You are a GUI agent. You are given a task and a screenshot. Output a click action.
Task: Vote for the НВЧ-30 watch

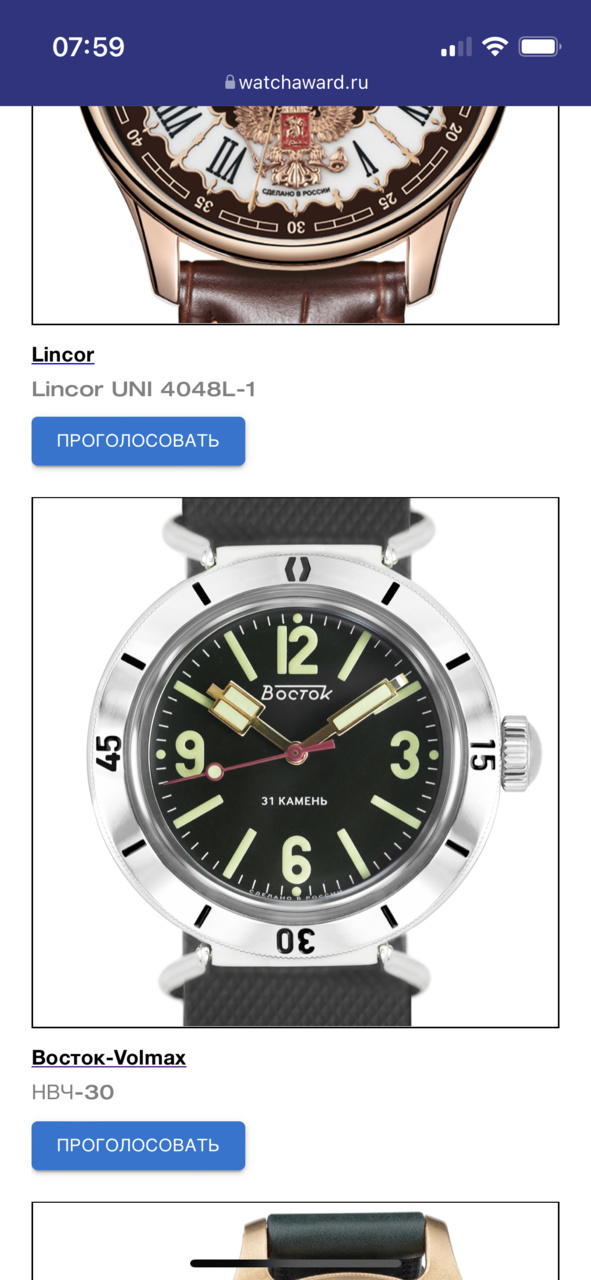pyautogui.click(x=138, y=1145)
